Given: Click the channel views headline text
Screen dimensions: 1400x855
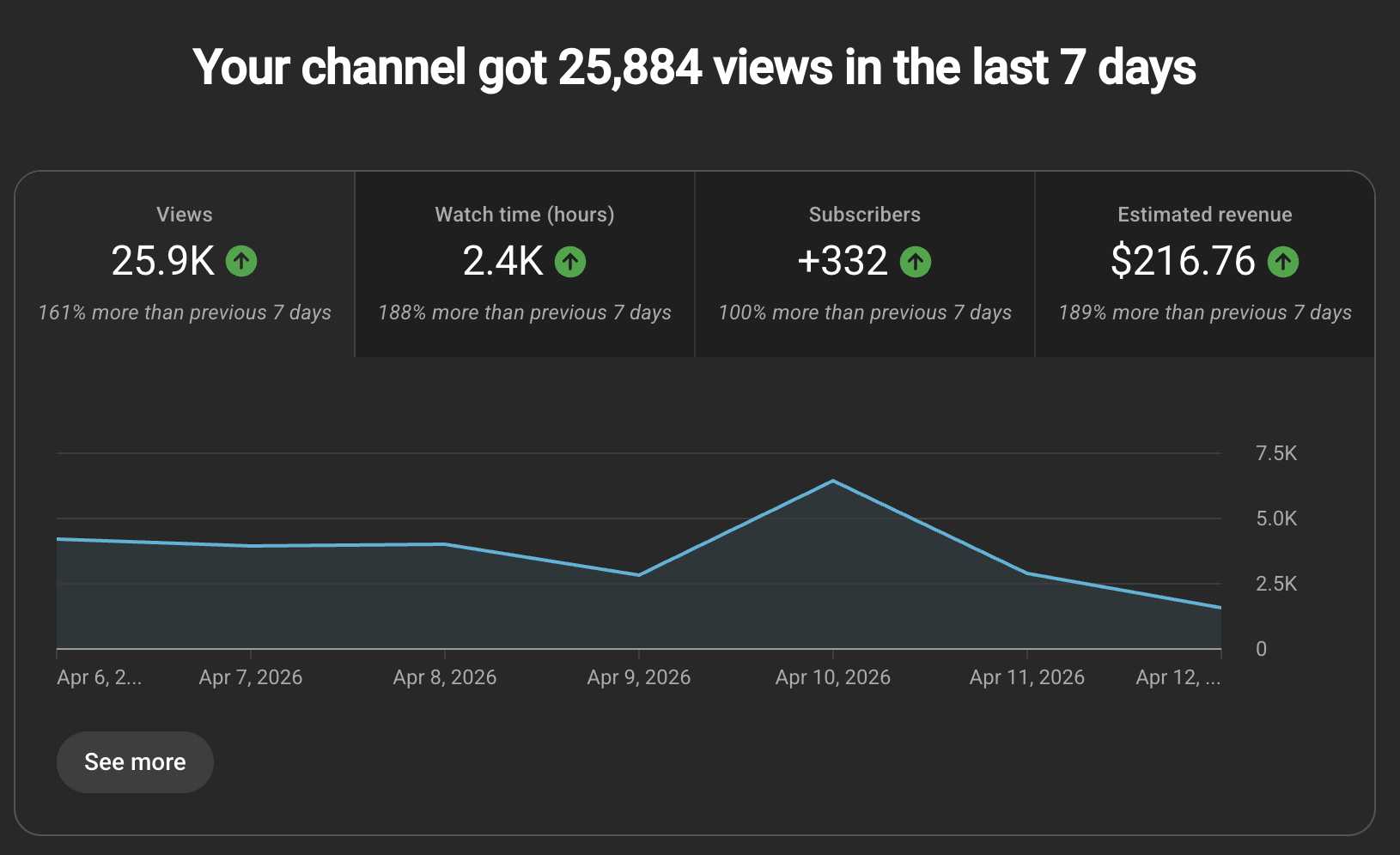Looking at the screenshot, I should point(697,68).
